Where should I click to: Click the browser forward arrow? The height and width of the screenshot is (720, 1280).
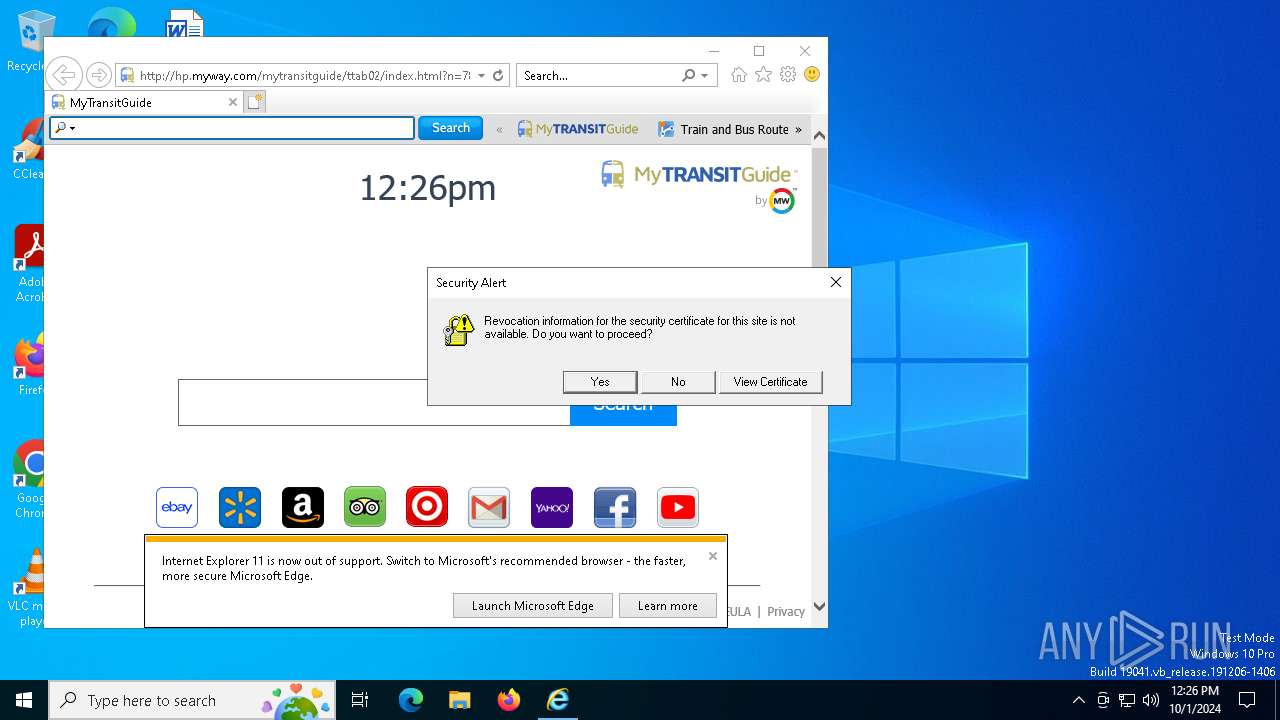98,75
